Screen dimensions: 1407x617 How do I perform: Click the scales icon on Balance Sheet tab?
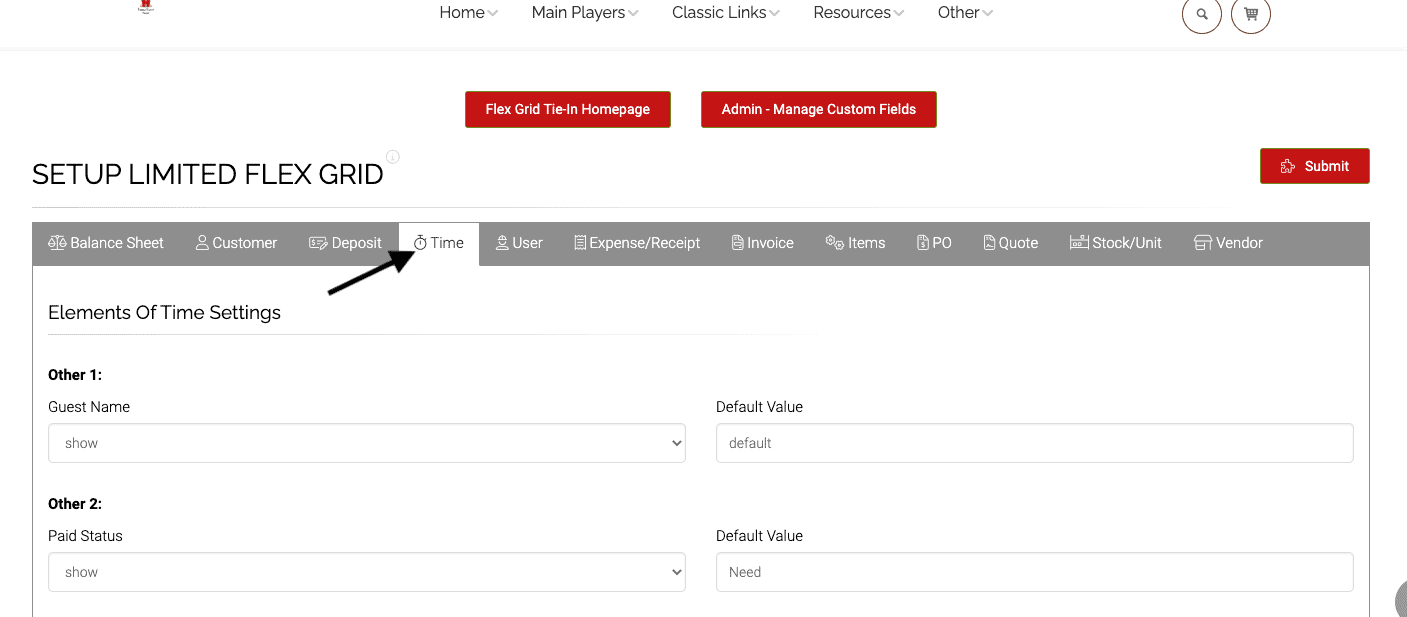58,243
